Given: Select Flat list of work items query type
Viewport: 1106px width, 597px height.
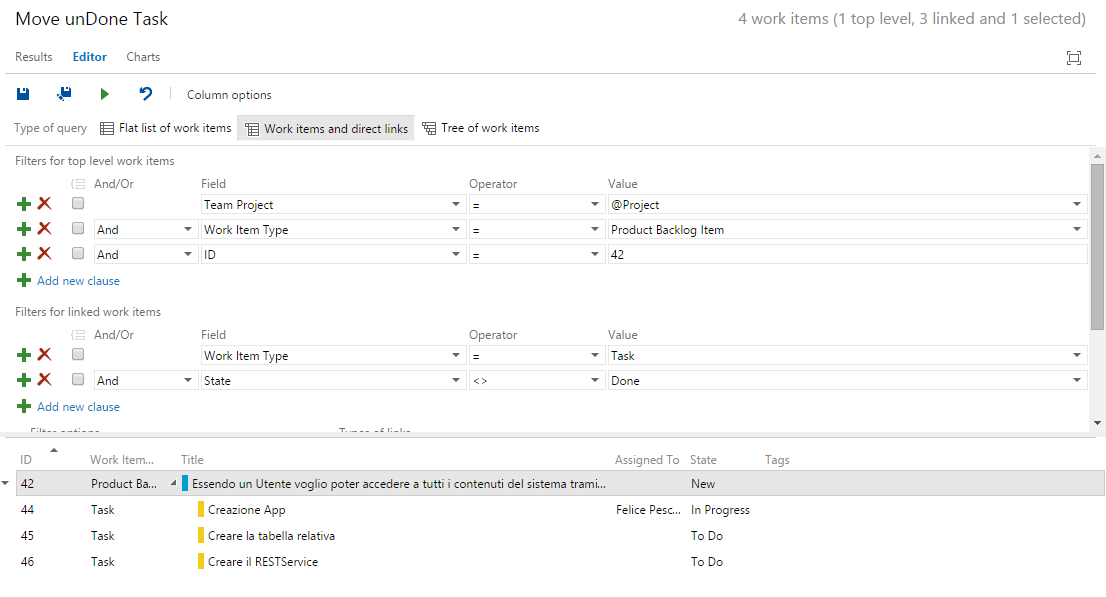Looking at the screenshot, I should [166, 128].
